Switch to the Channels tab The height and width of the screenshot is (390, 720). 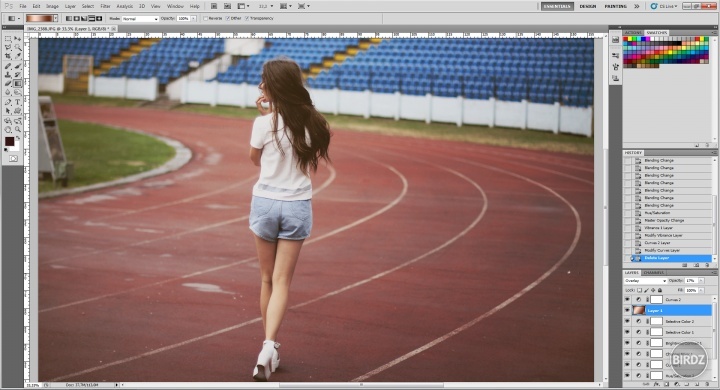653,273
